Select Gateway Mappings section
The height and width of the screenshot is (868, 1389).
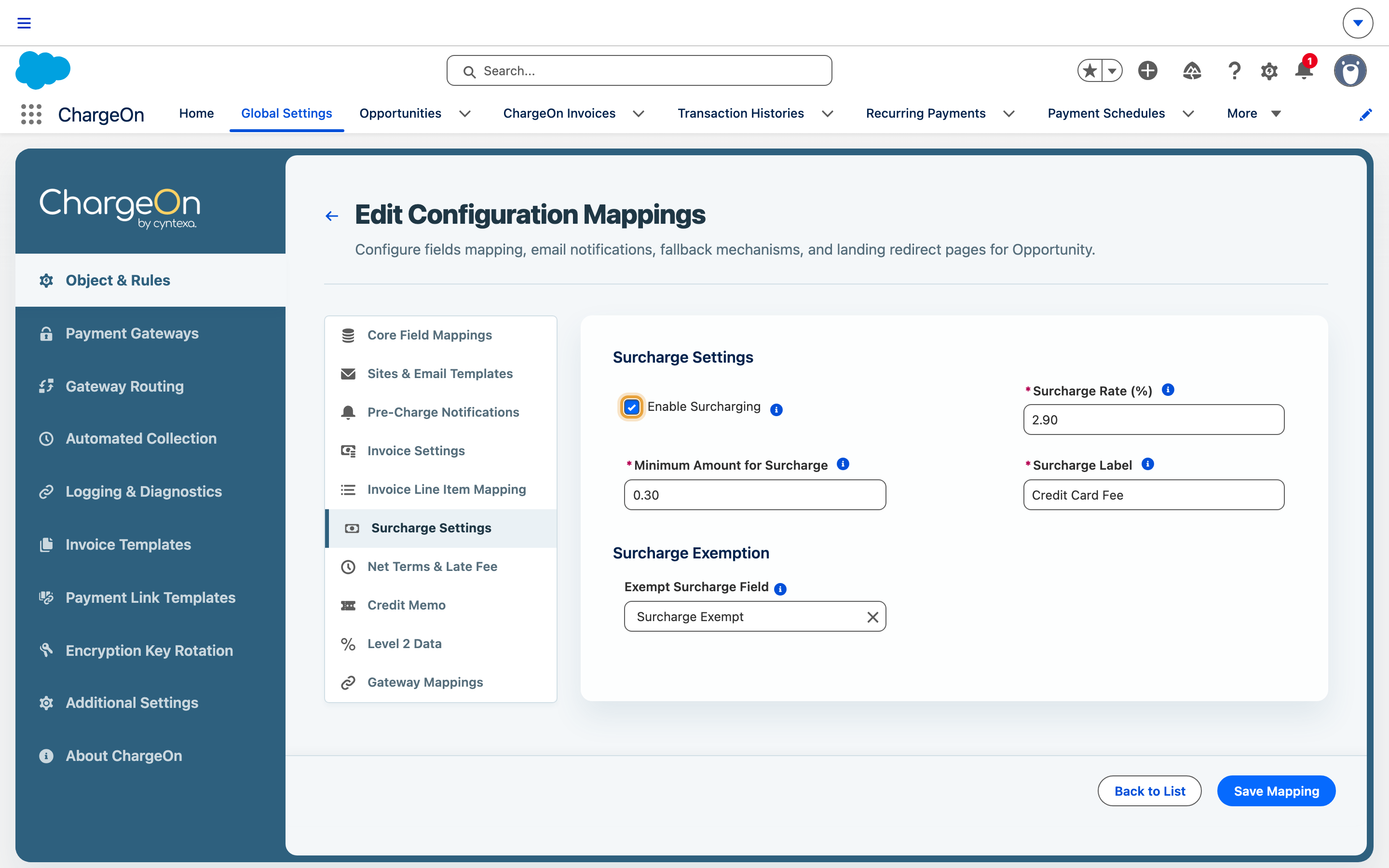coord(441,682)
